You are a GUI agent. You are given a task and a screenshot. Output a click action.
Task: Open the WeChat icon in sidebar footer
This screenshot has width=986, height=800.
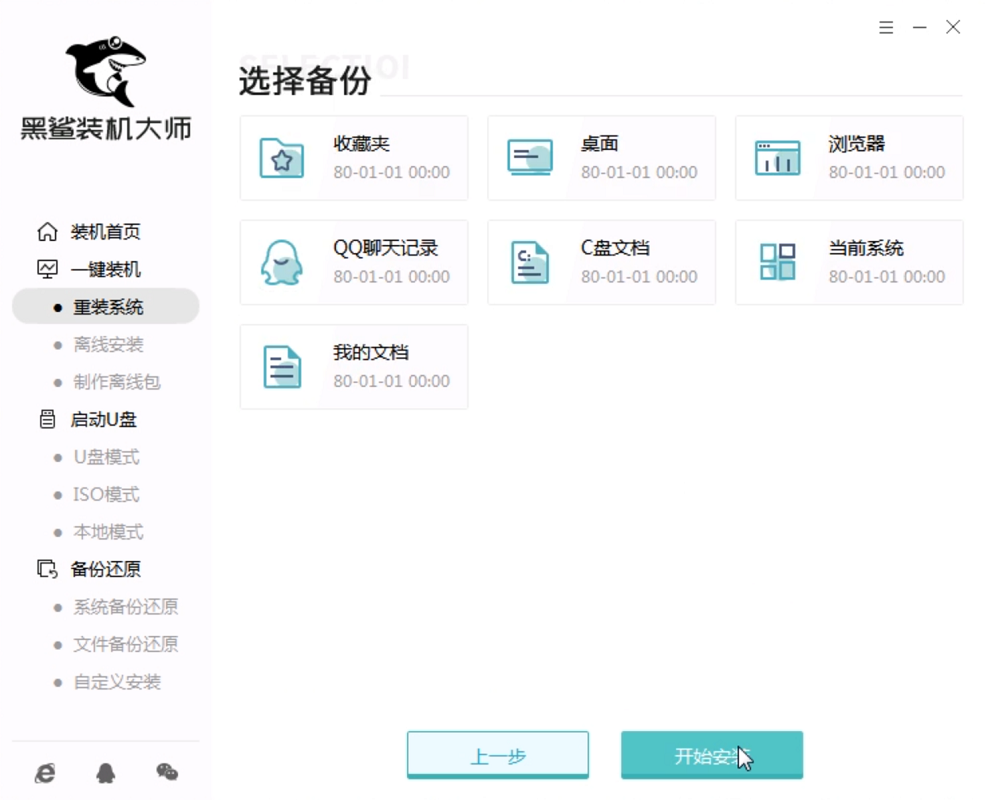click(x=167, y=772)
